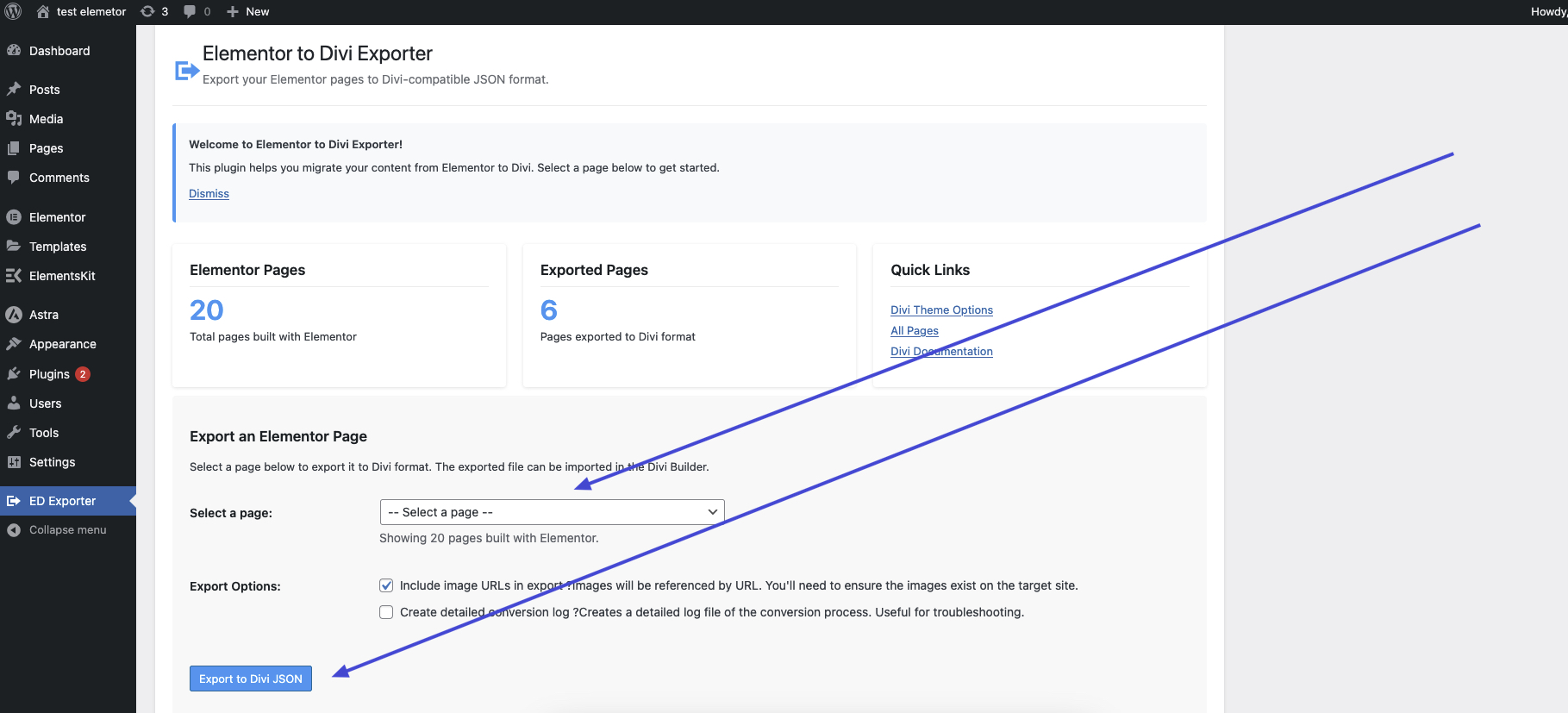Open the comments bubble icon in admin bar

tap(190, 11)
